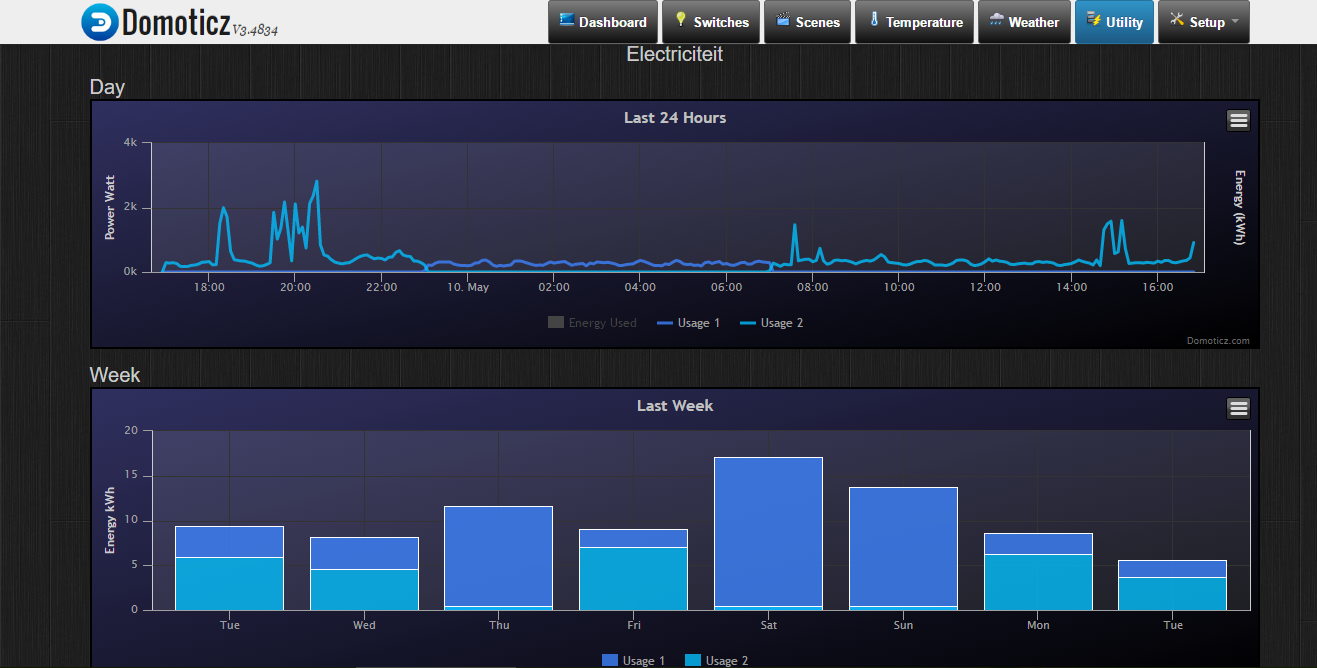The image size is (1317, 668).
Task: Toggle Usage 2 series in Last 24 Hours legend
Action: tap(771, 323)
